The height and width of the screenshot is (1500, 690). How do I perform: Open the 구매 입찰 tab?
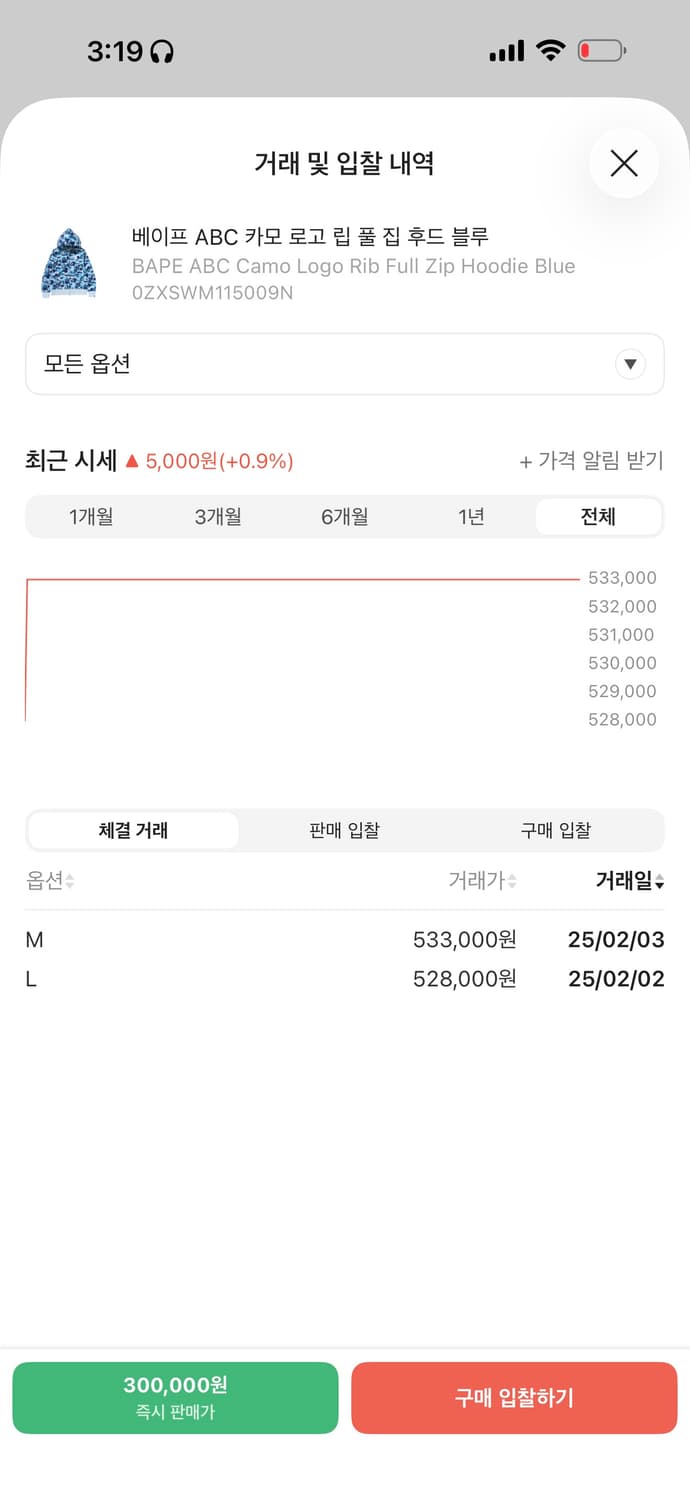[557, 830]
